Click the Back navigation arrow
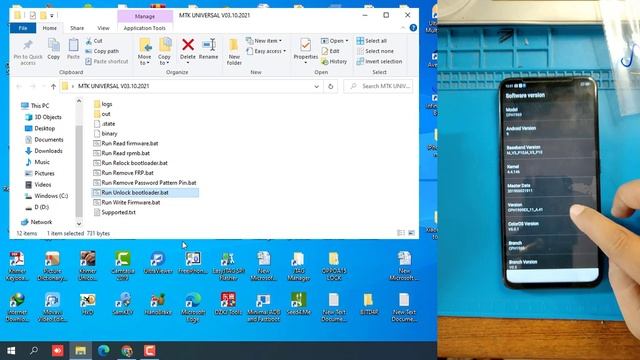This screenshot has height=360, width=640. coord(19,86)
